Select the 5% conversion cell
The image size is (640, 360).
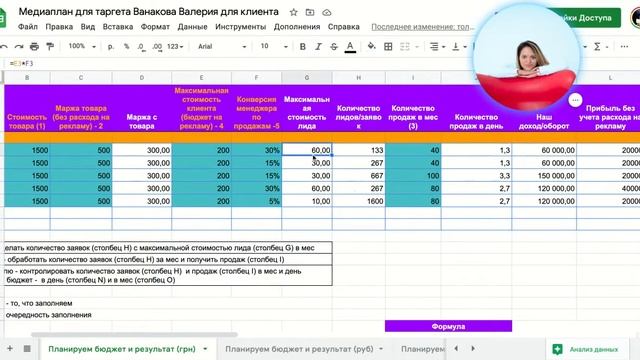coord(256,201)
